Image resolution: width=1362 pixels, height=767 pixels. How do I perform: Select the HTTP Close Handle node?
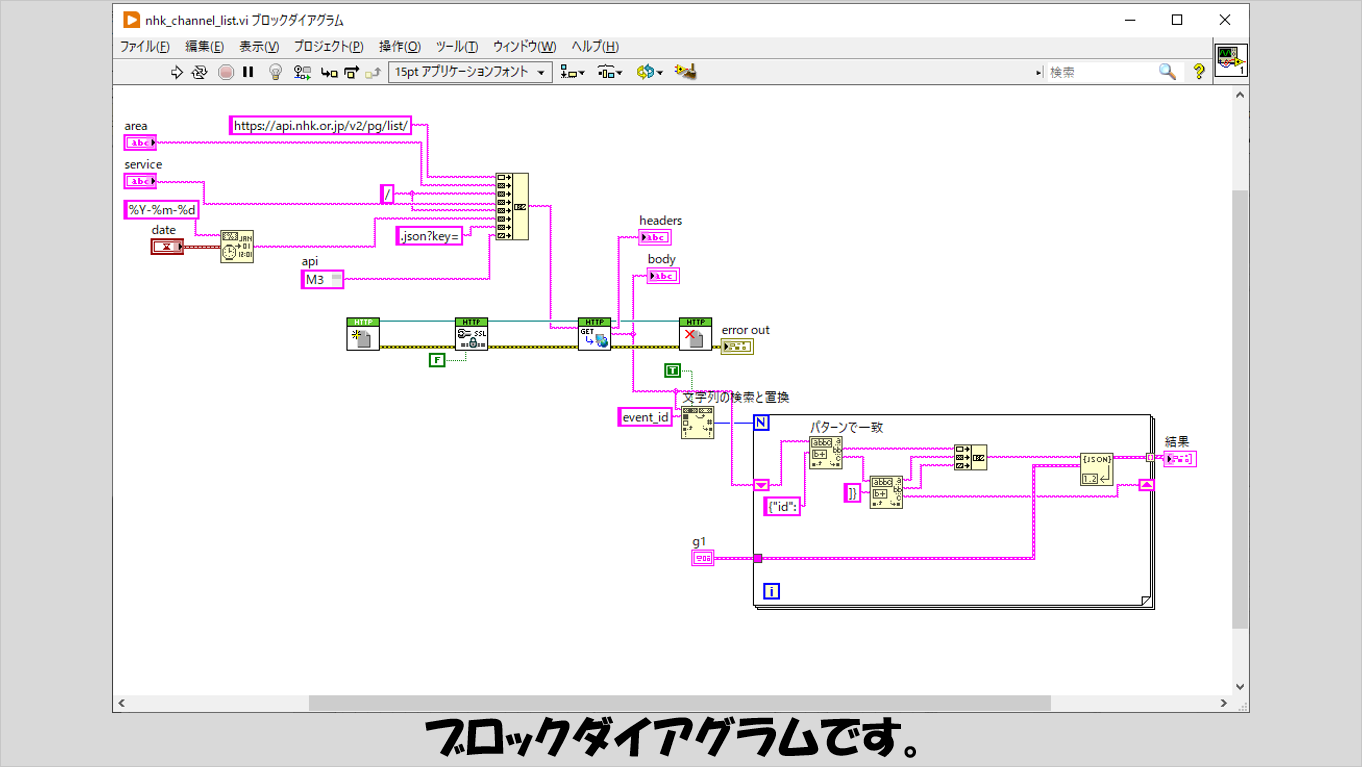pos(695,334)
